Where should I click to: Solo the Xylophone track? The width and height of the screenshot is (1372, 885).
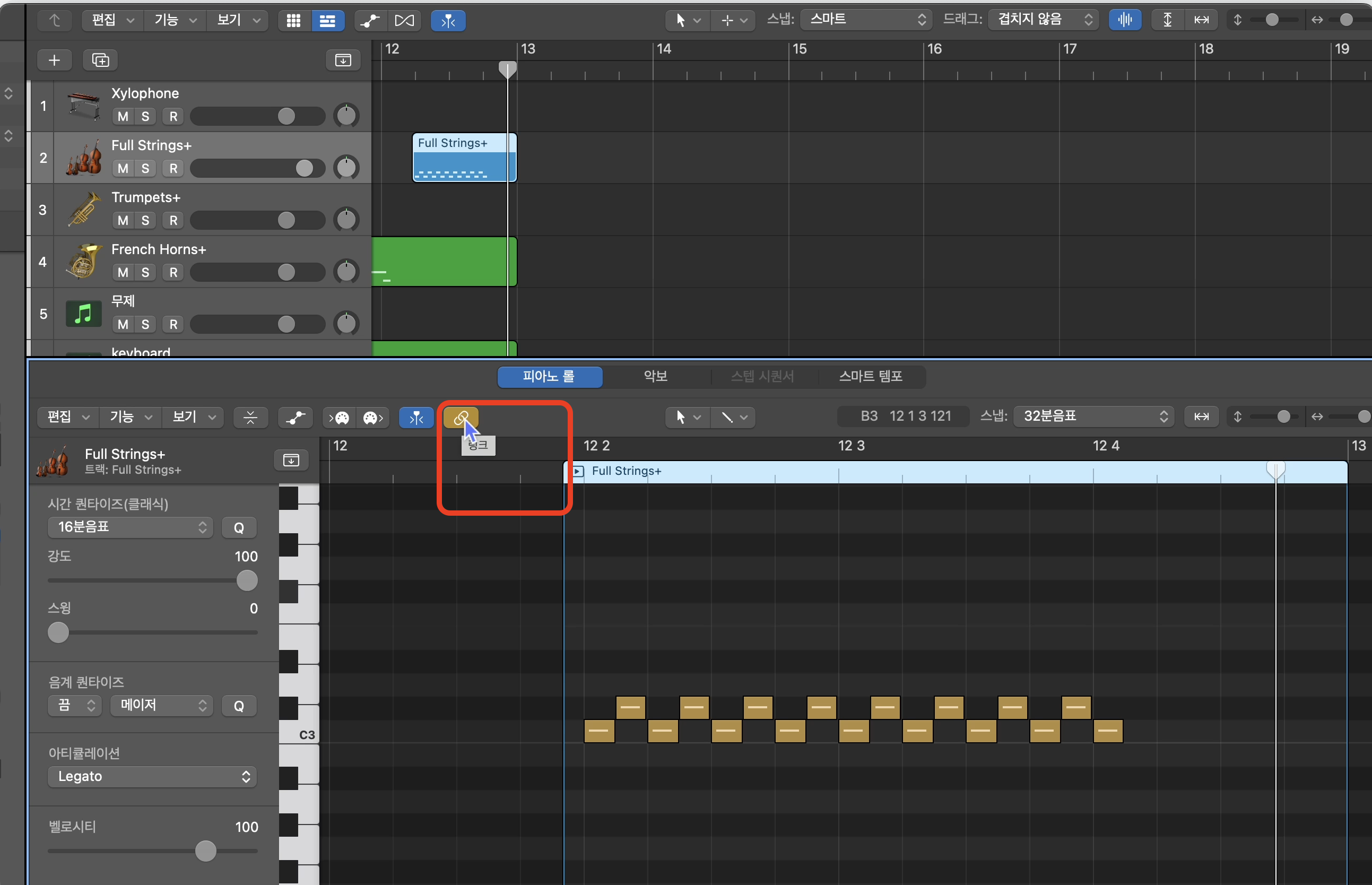point(145,117)
